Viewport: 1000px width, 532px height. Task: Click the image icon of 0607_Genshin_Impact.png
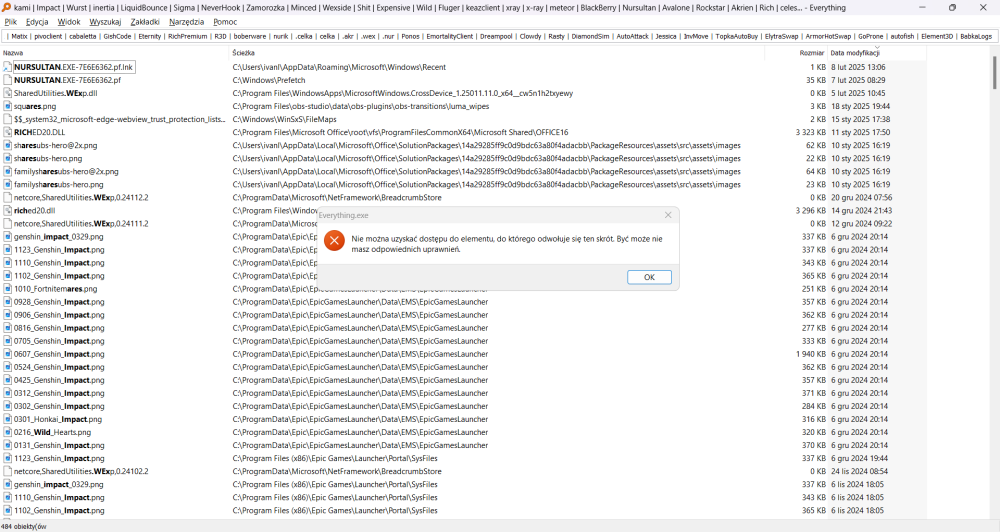(x=8, y=354)
